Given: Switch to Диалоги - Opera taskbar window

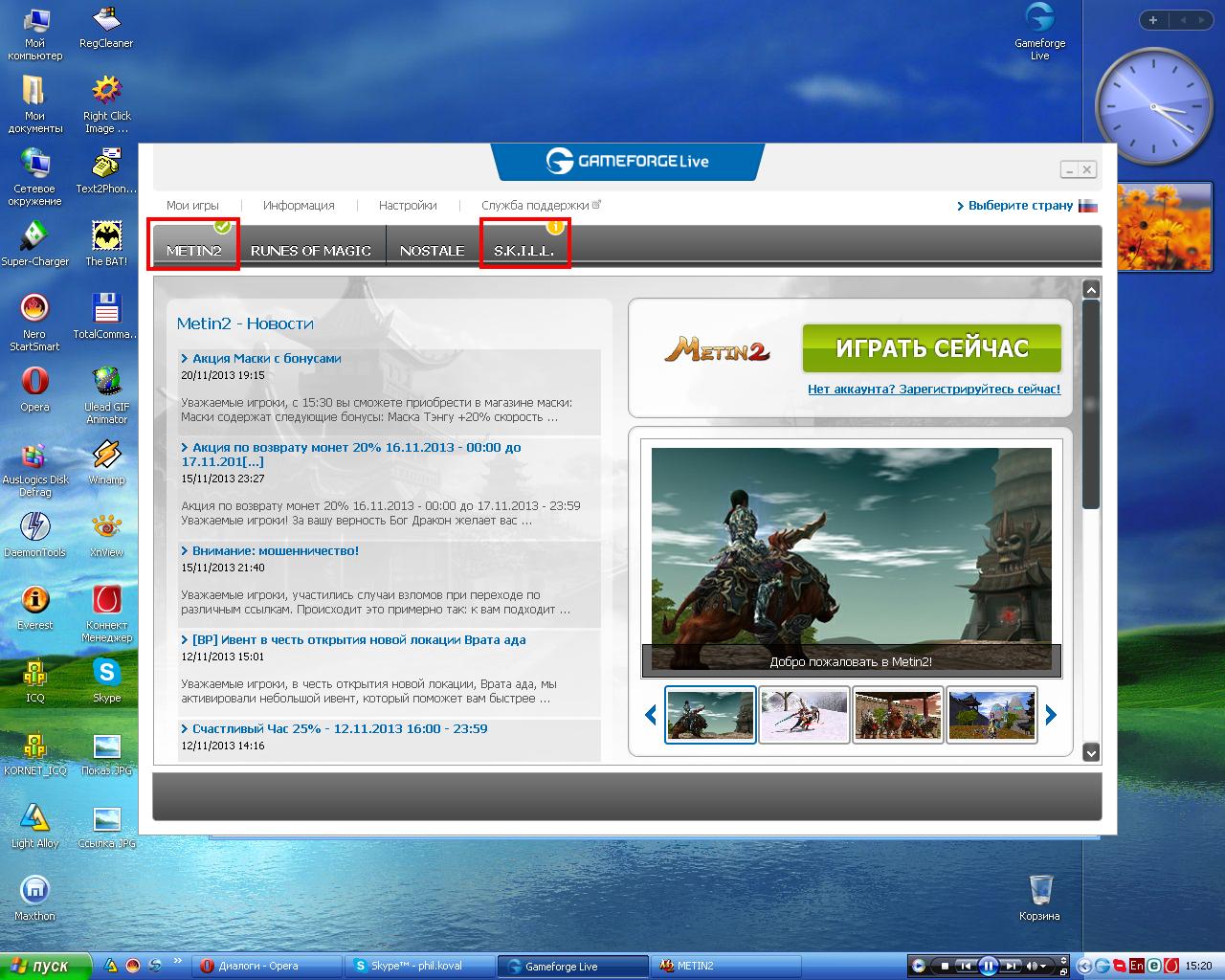Looking at the screenshot, I should [x=267, y=966].
